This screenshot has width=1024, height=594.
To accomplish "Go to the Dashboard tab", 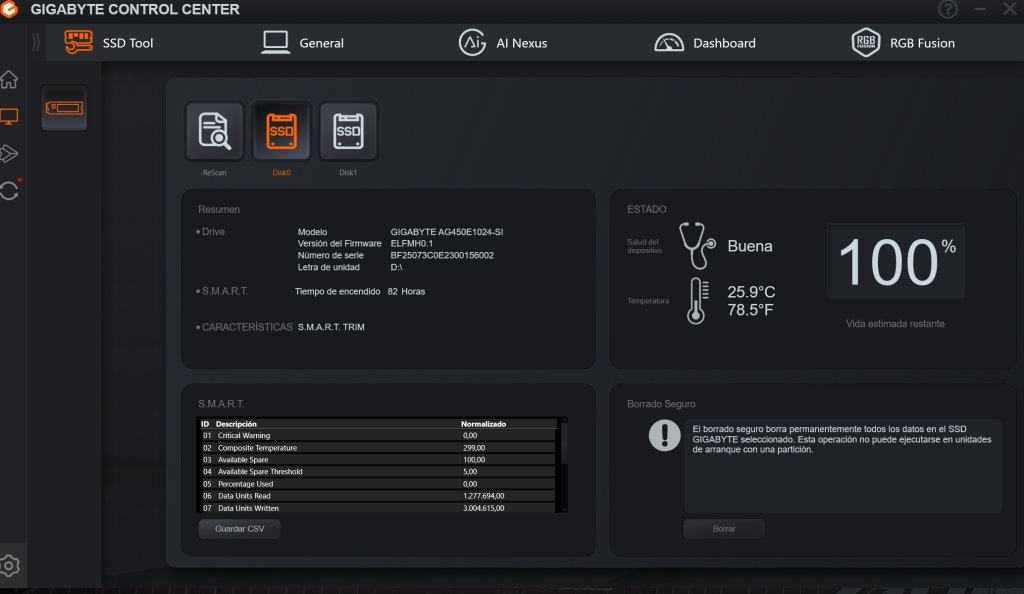I will click(705, 43).
